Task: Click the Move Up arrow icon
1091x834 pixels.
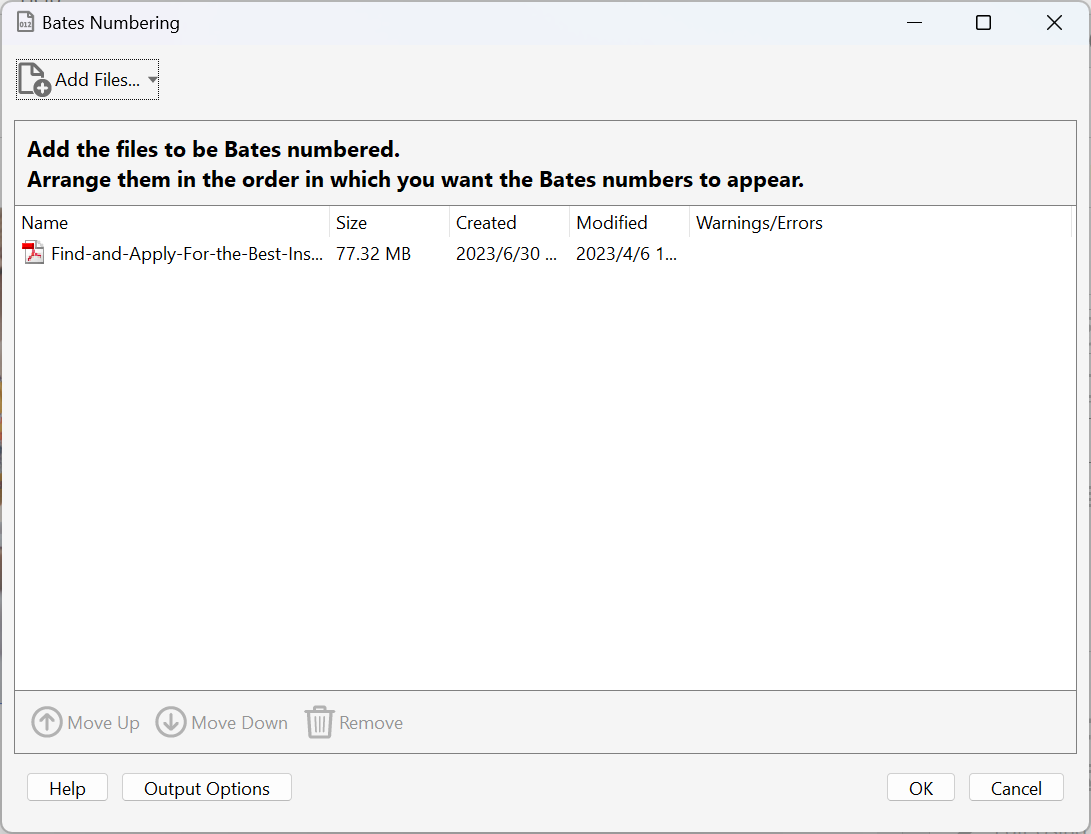Action: click(47, 722)
